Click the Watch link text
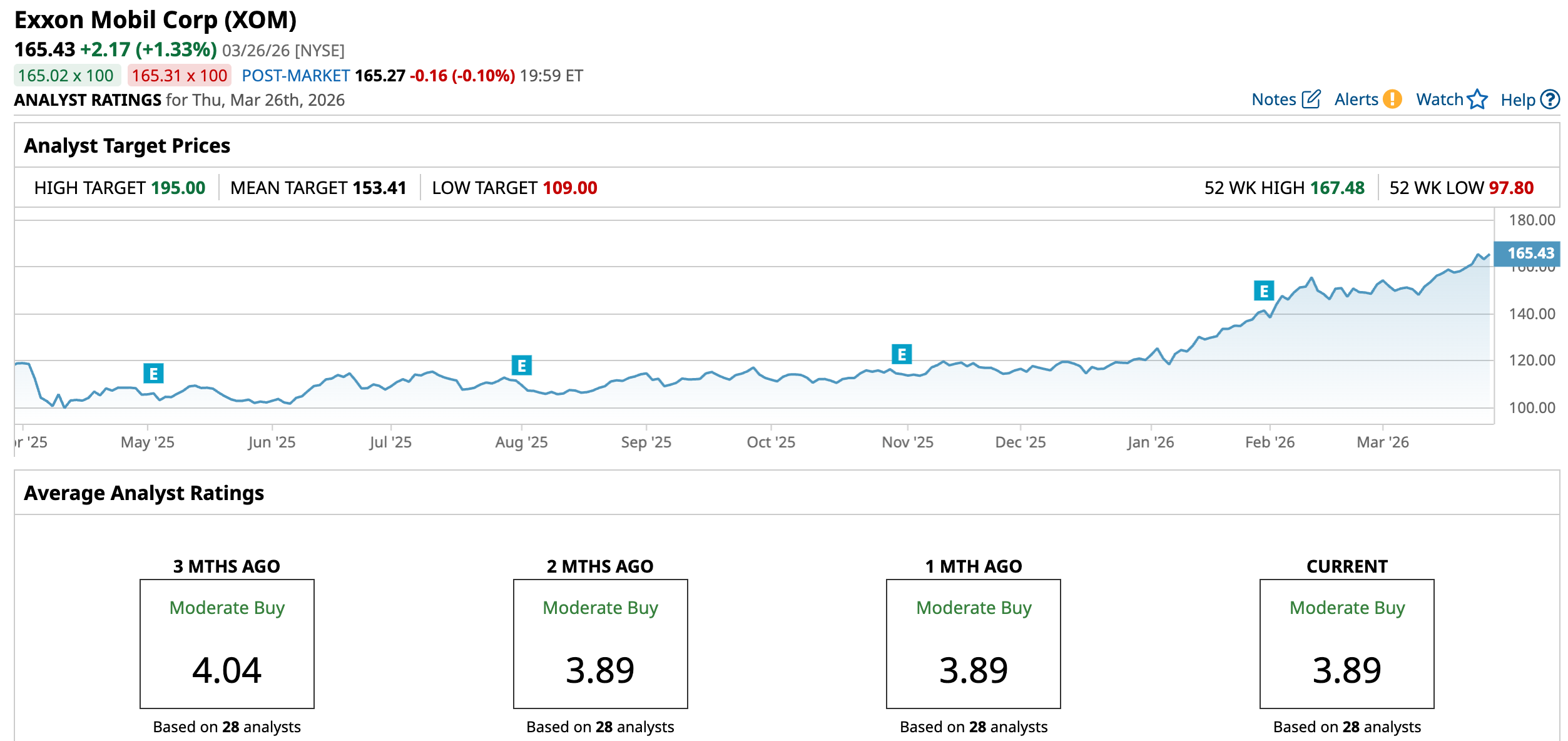The height and width of the screenshot is (741, 1568). (x=1439, y=100)
